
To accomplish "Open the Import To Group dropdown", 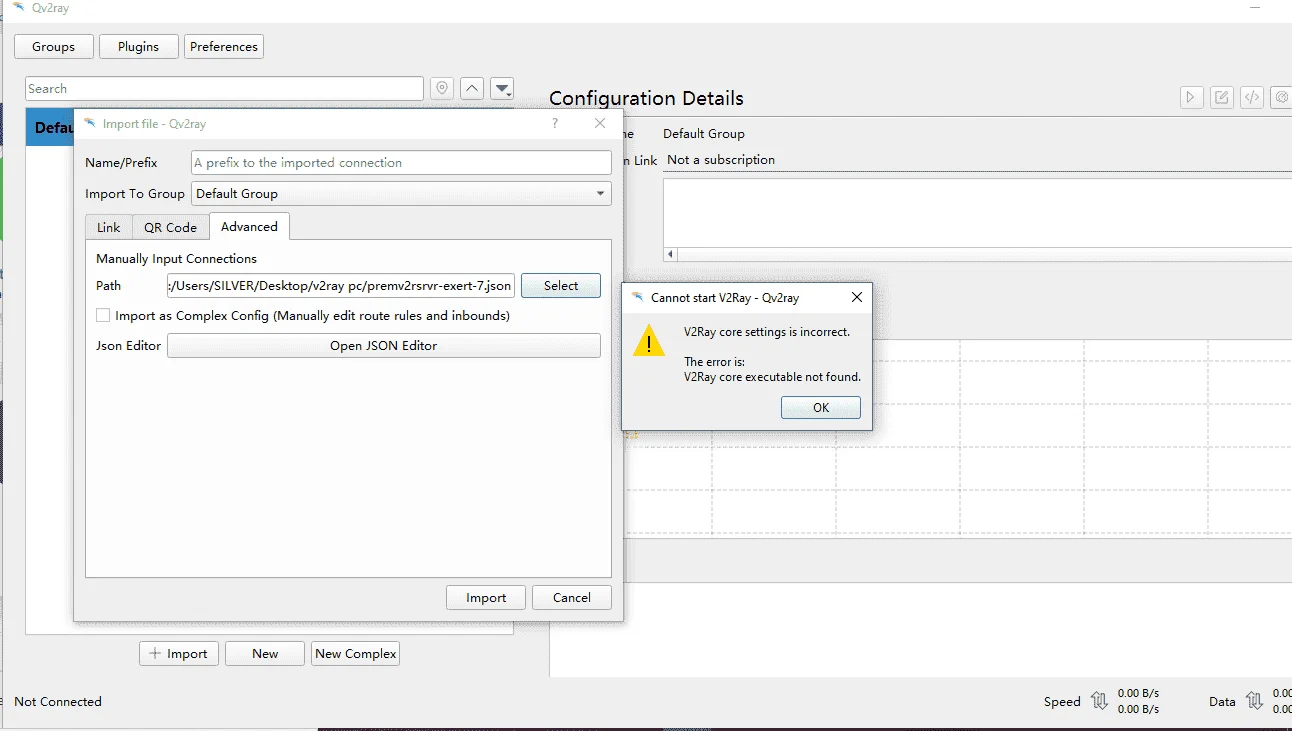I will coord(401,193).
